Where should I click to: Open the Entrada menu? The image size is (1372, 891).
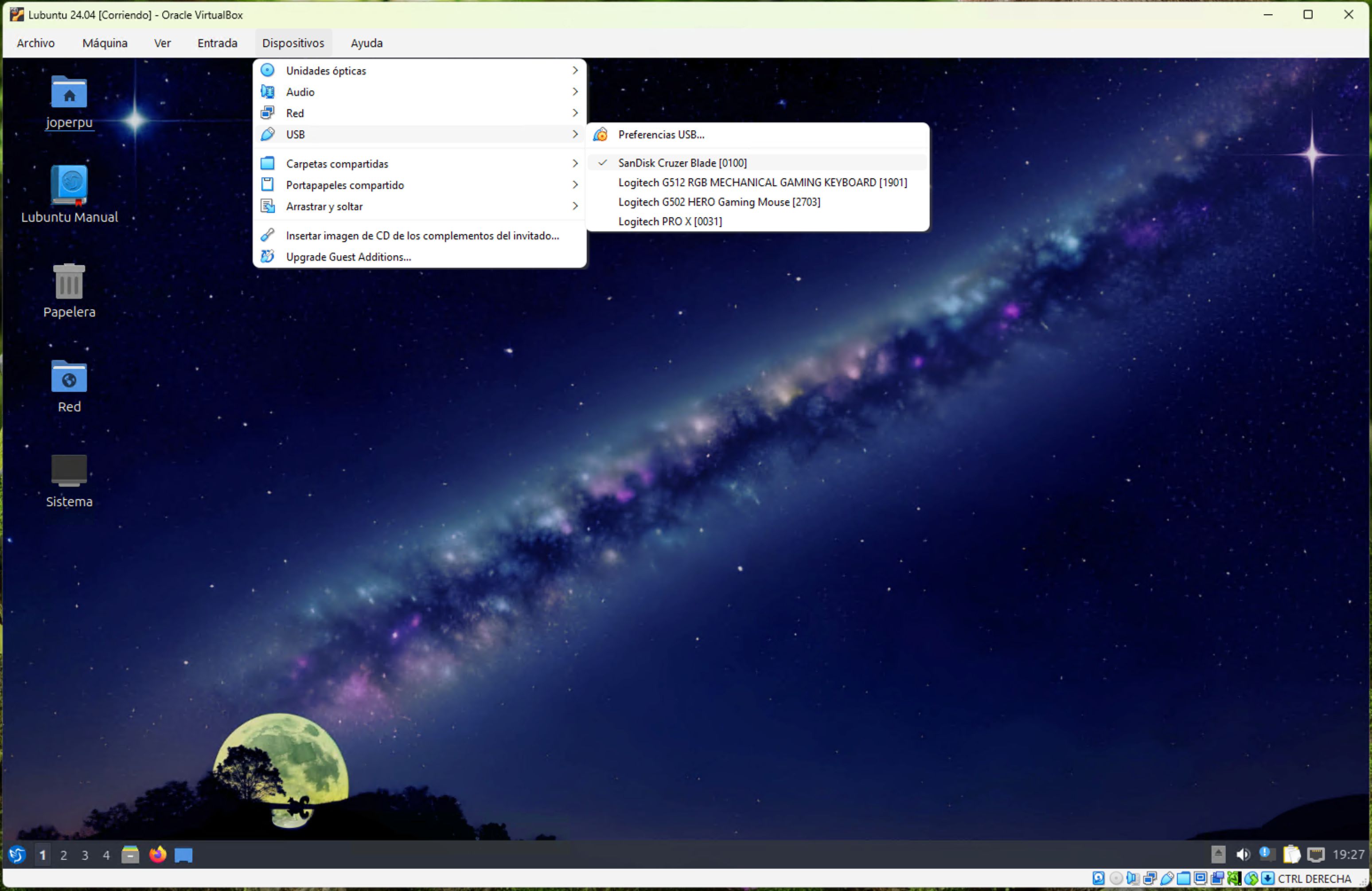[x=217, y=43]
